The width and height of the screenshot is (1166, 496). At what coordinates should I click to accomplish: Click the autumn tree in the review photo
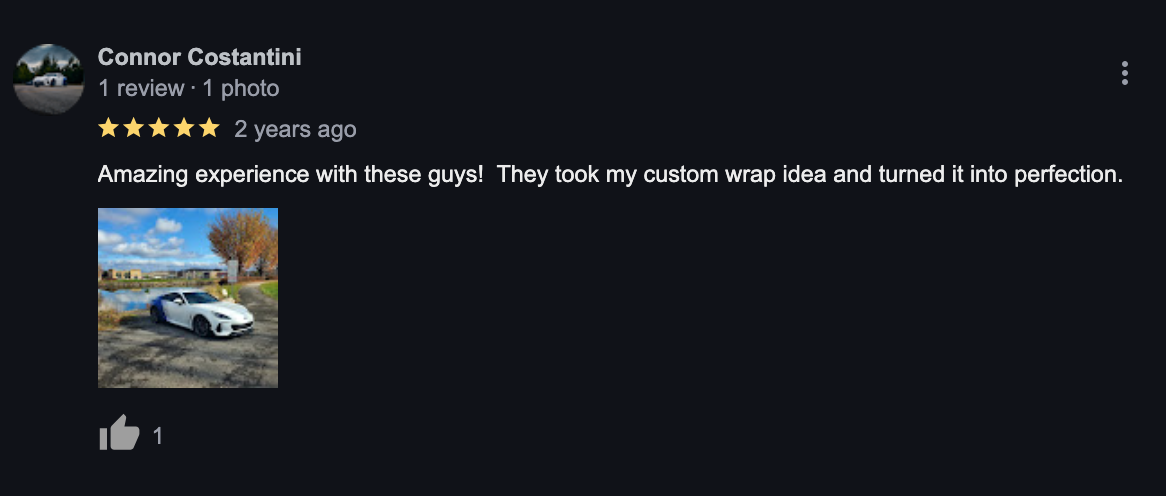click(242, 242)
